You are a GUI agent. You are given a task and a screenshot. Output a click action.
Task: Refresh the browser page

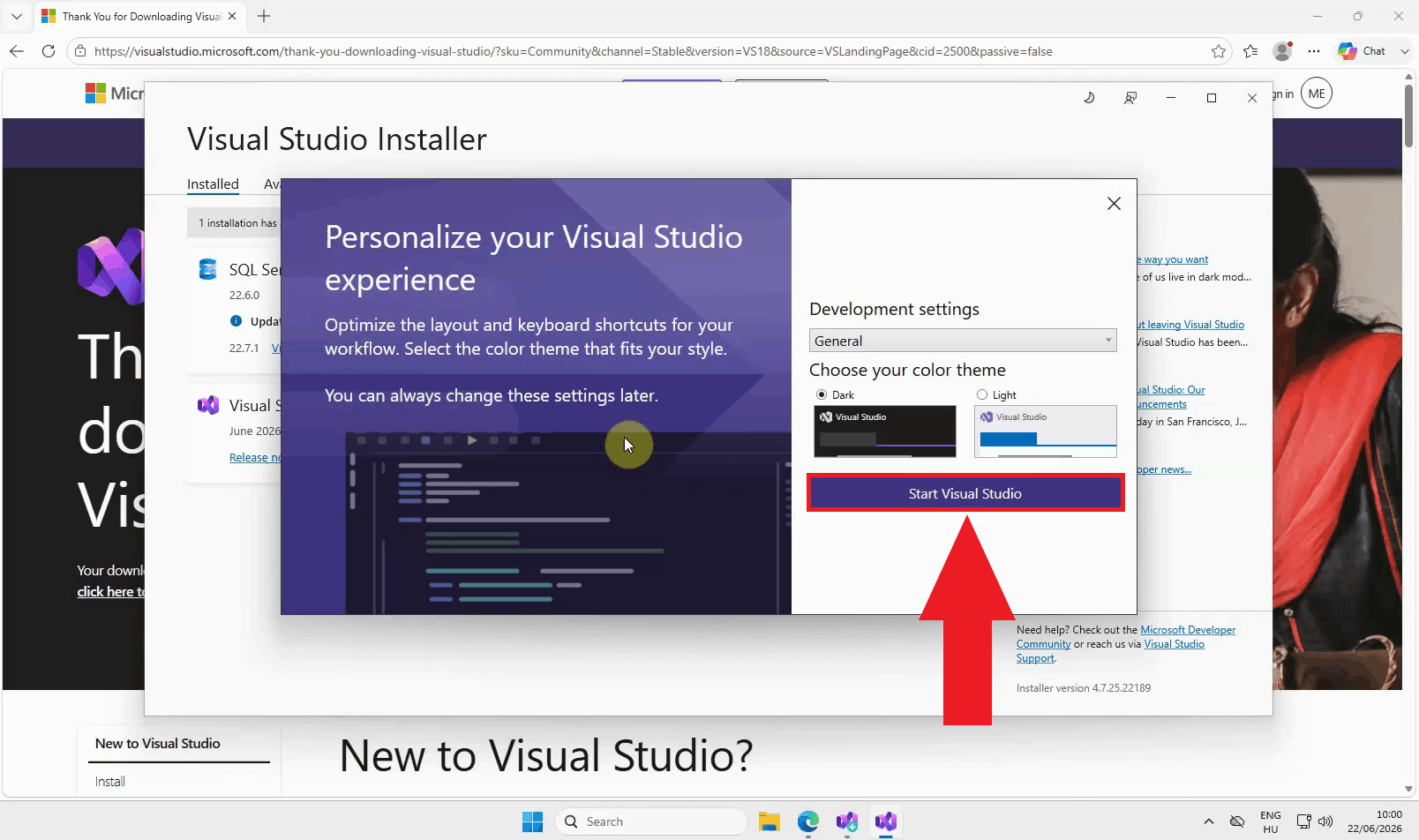(49, 51)
